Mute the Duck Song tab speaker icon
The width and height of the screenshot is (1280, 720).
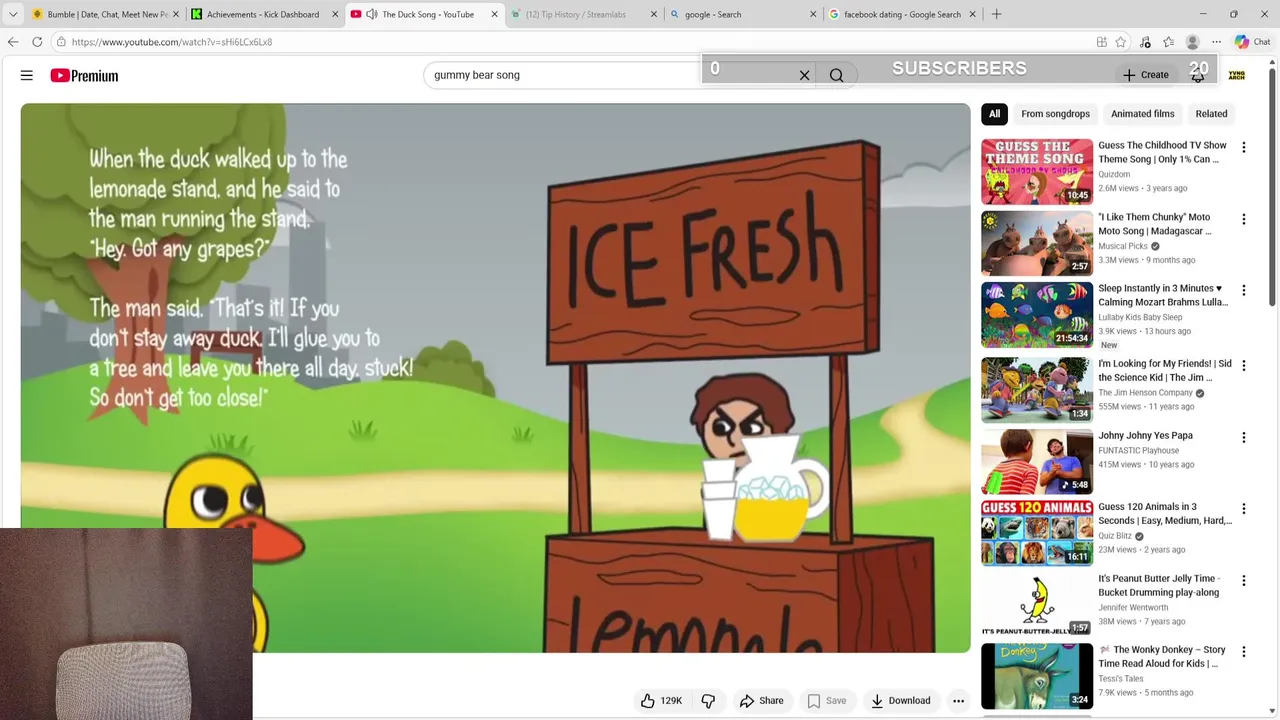click(371, 14)
